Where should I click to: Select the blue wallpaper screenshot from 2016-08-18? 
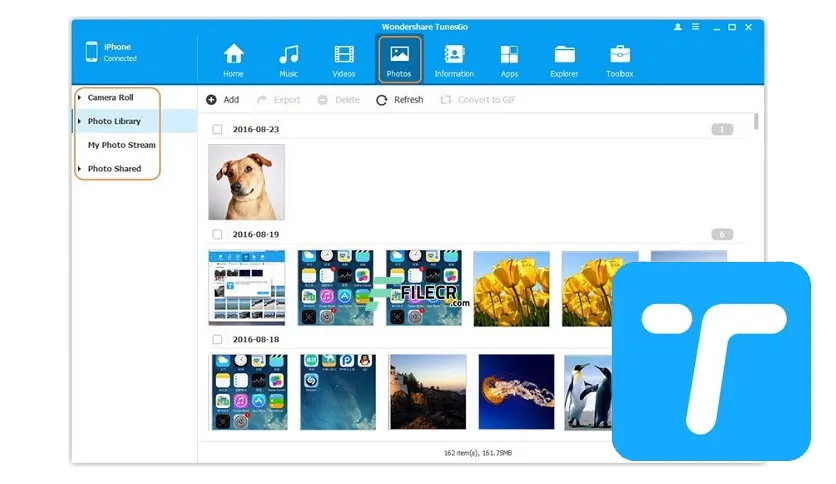(338, 392)
